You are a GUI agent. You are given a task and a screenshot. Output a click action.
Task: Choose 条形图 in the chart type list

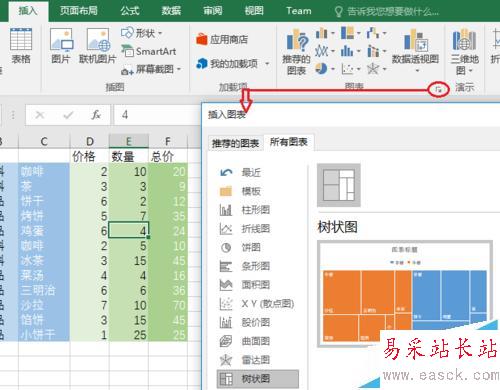[x=257, y=266]
